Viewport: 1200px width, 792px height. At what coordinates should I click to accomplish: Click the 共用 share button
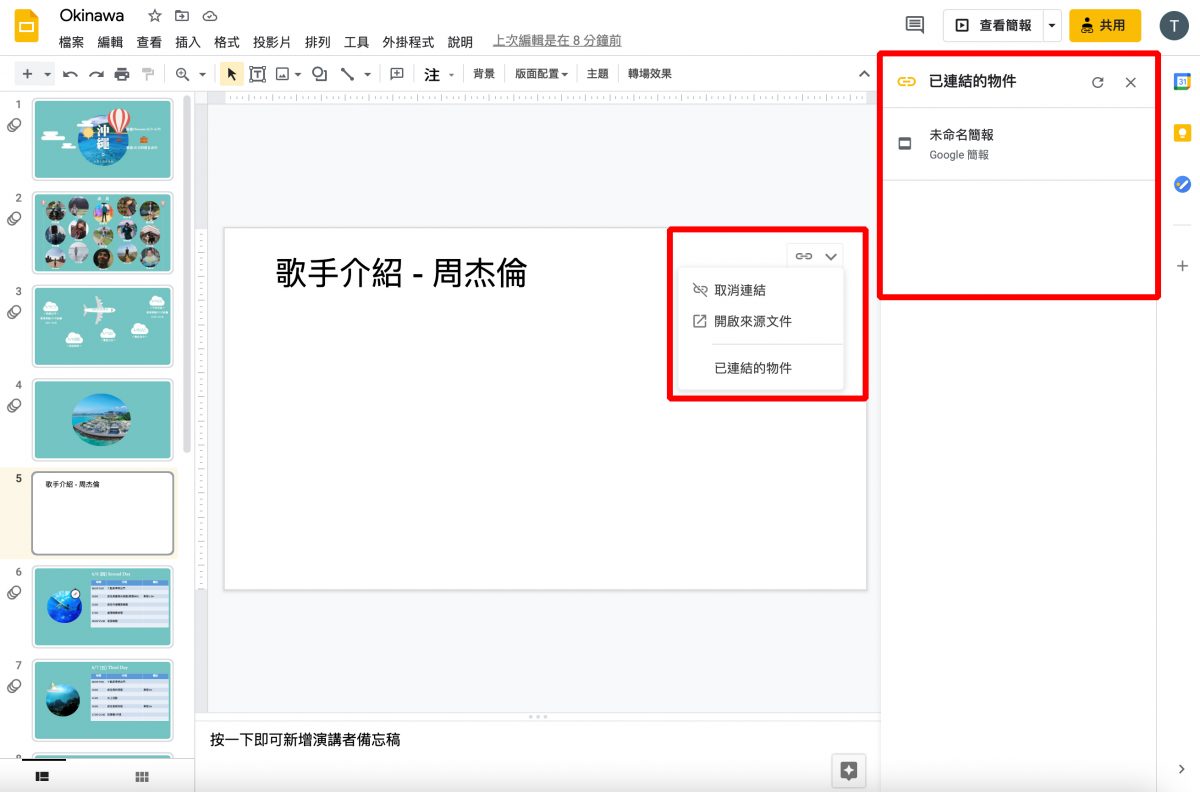click(x=1105, y=25)
